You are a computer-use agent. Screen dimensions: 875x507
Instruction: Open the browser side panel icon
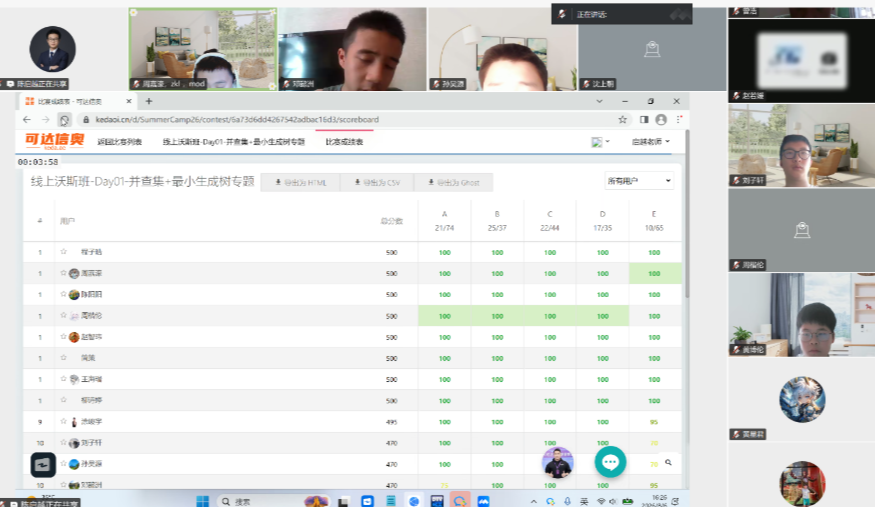(x=644, y=119)
